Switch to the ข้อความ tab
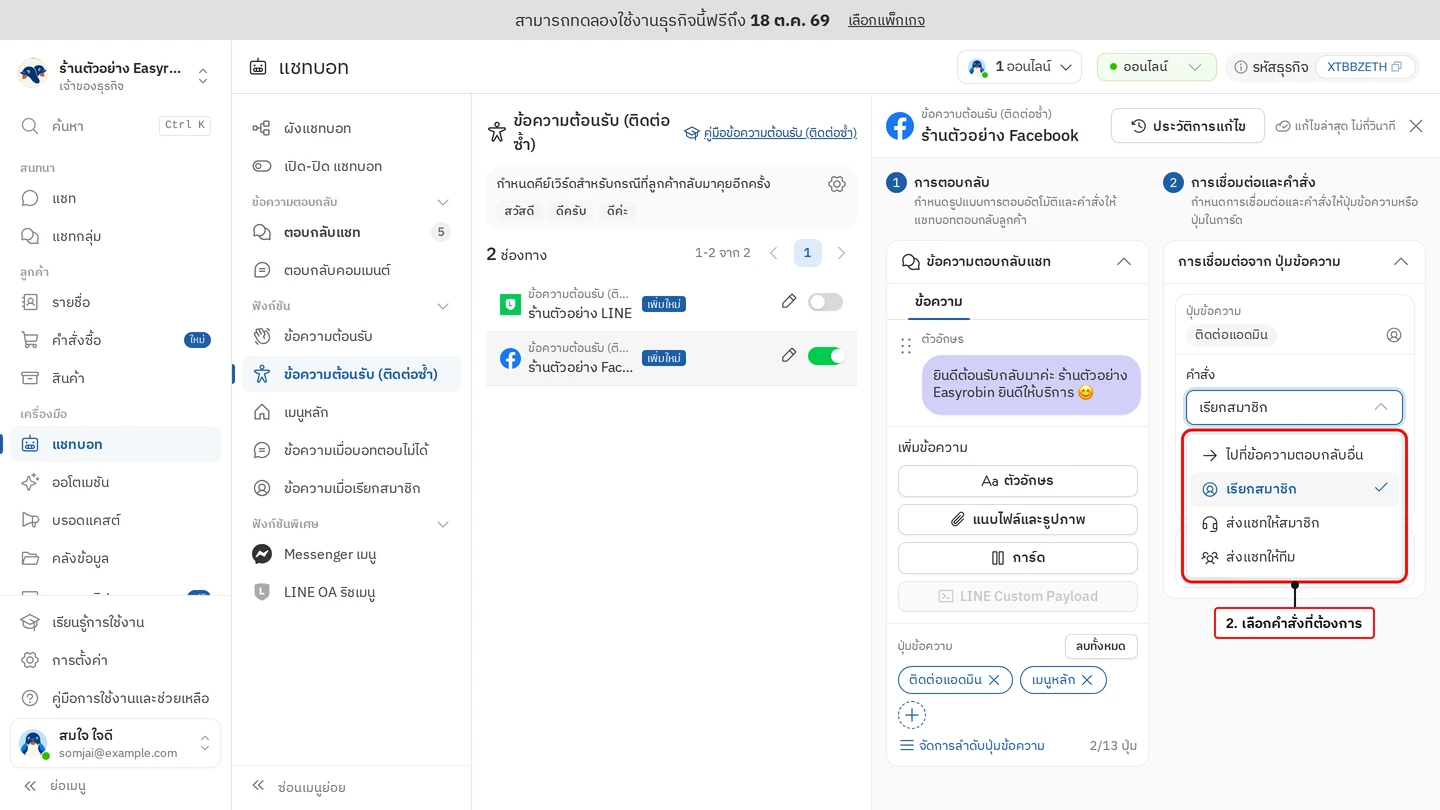1440x810 pixels. point(939,301)
